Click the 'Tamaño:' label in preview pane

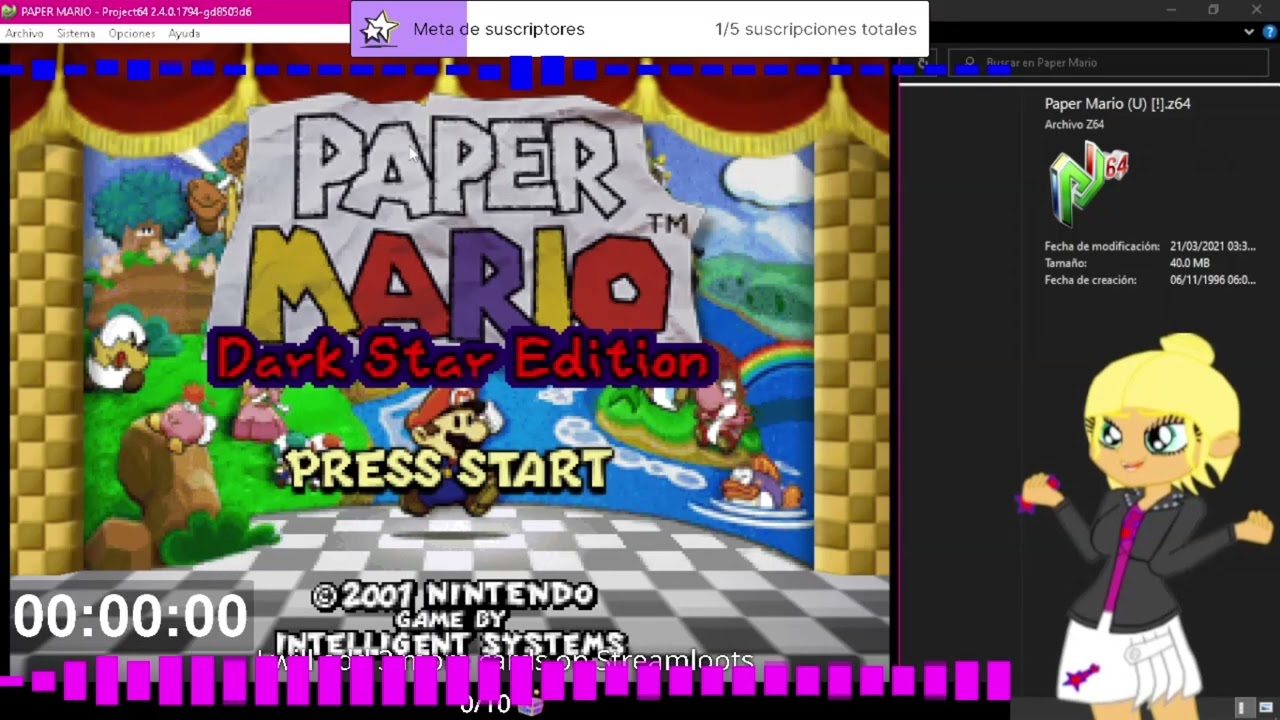(1066, 263)
